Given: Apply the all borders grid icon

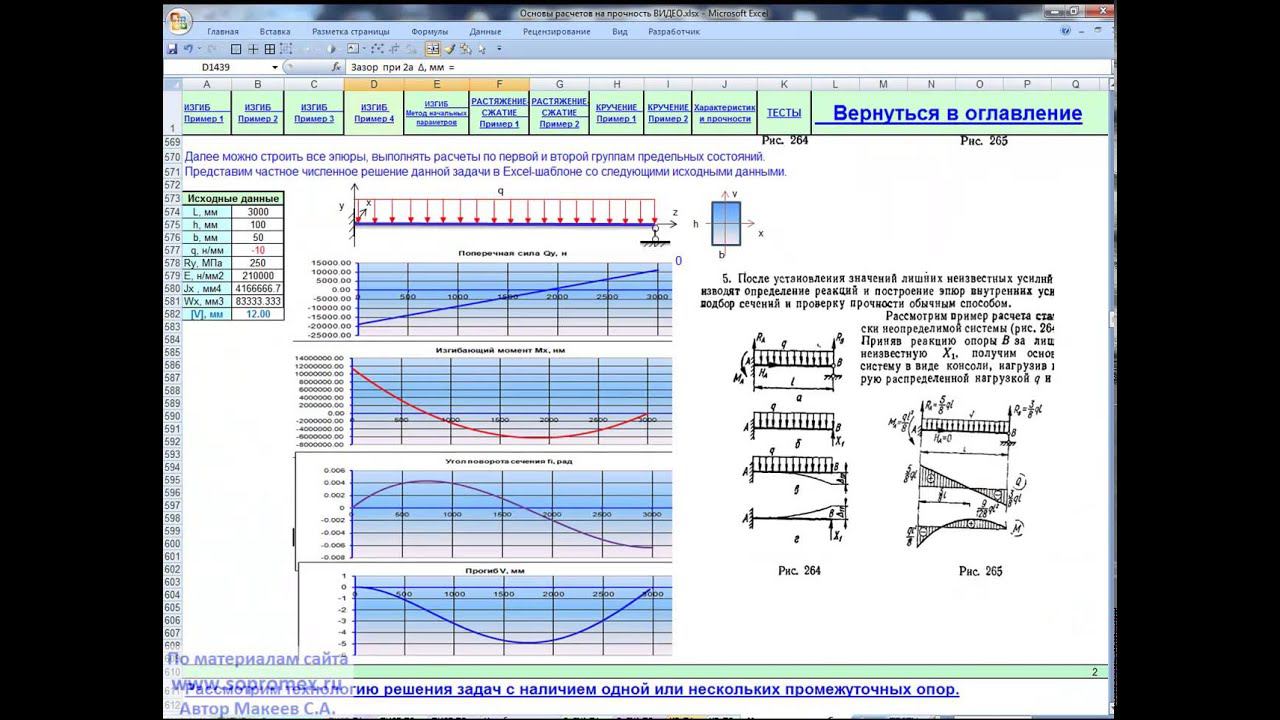Looking at the screenshot, I should tap(270, 48).
